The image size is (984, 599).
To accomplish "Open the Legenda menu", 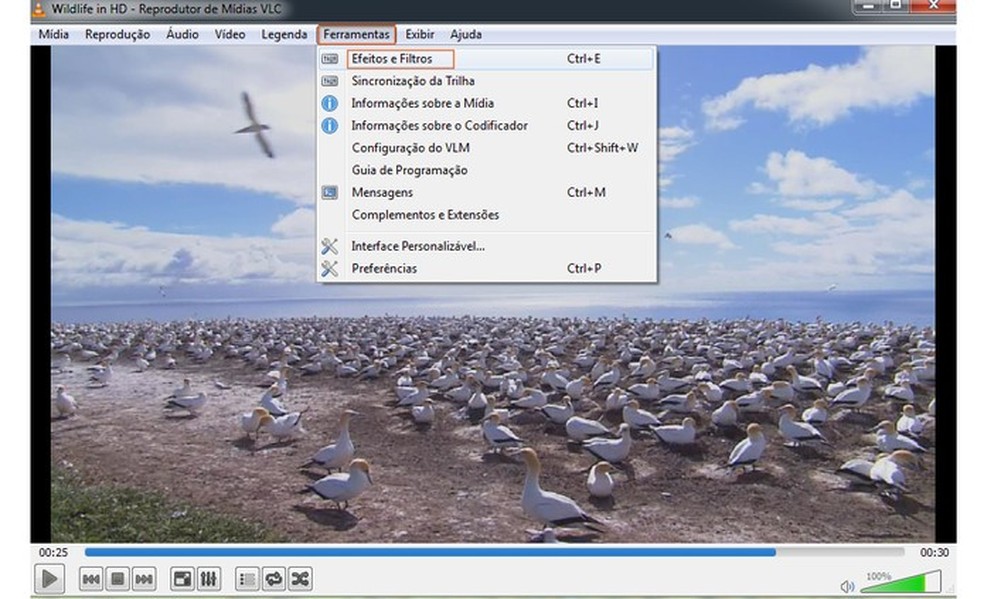I will tap(284, 34).
